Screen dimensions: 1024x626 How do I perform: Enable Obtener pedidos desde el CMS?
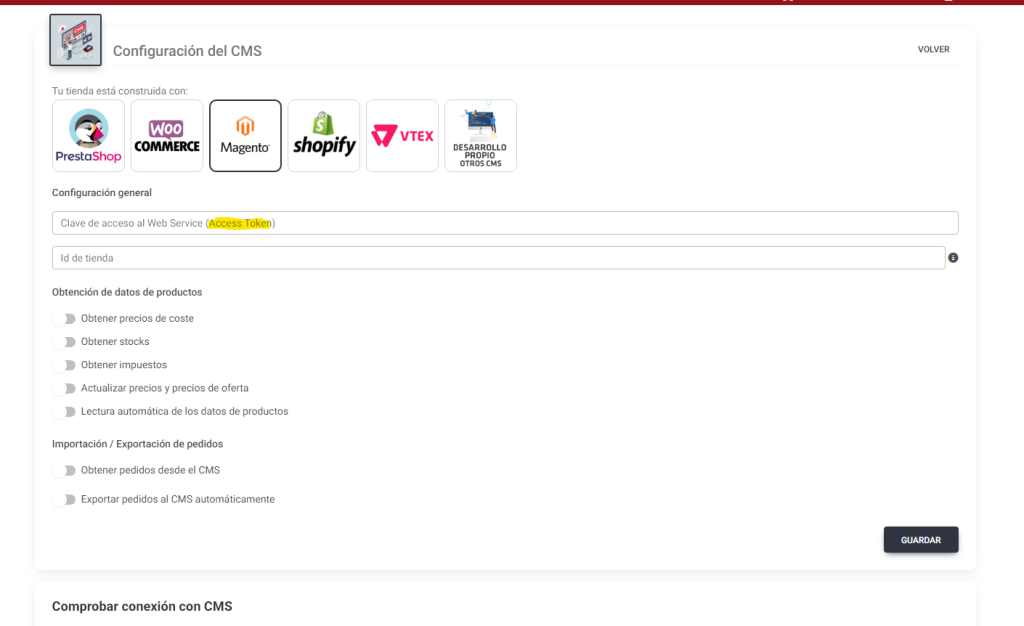click(x=65, y=471)
